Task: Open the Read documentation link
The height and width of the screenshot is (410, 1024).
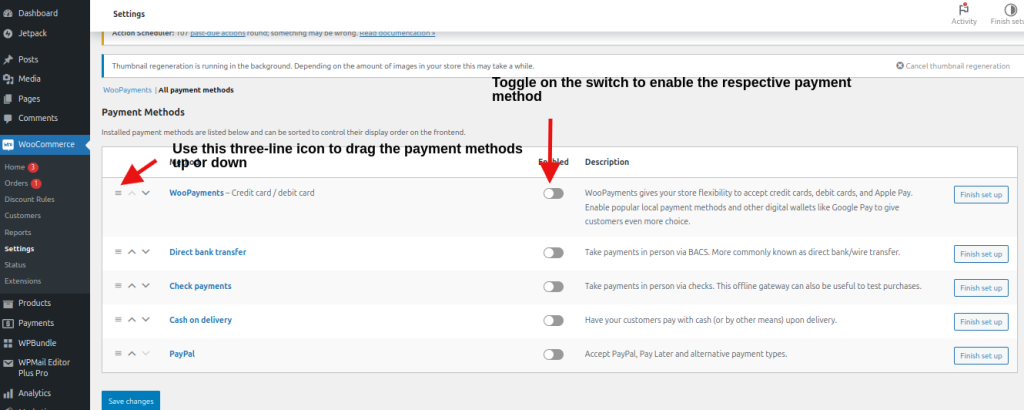Action: 397,33
